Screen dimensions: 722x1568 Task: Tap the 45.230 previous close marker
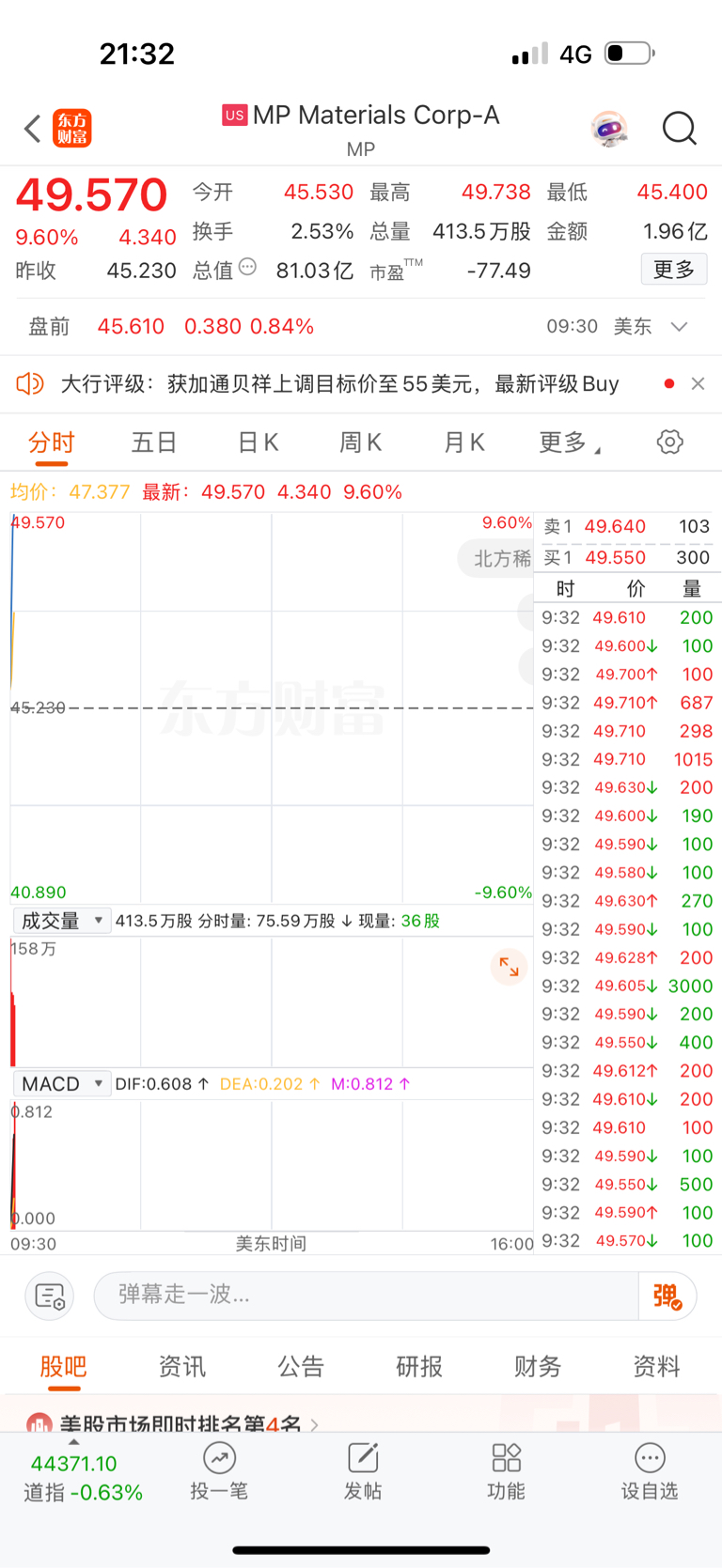(38, 707)
